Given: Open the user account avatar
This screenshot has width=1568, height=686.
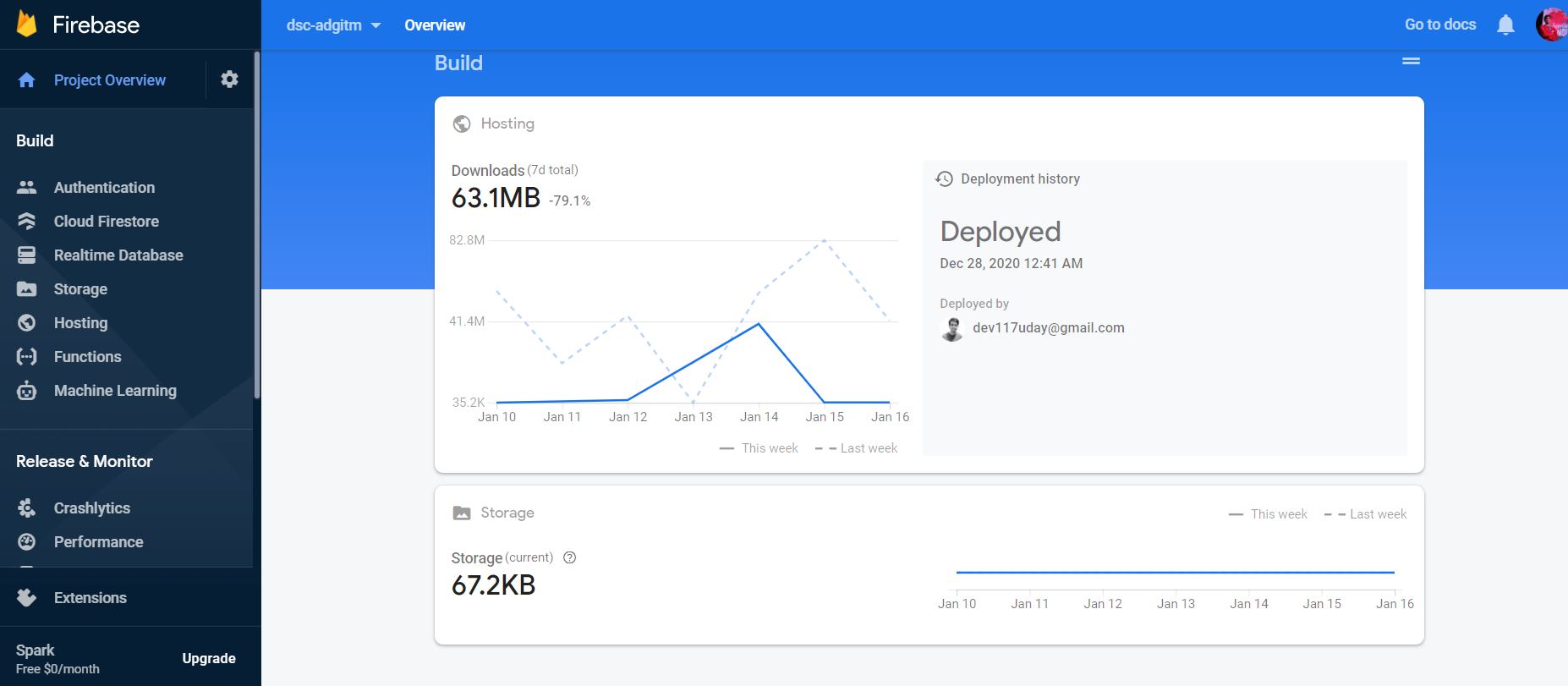Looking at the screenshot, I should (x=1551, y=25).
